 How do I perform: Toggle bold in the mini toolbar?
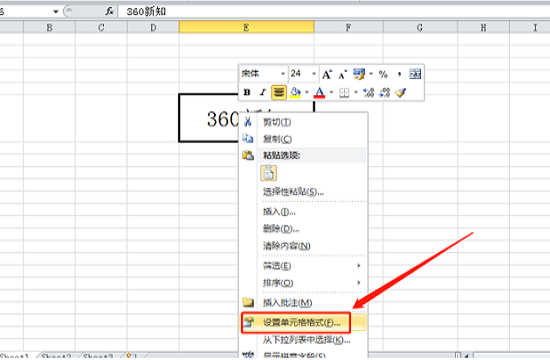click(247, 92)
